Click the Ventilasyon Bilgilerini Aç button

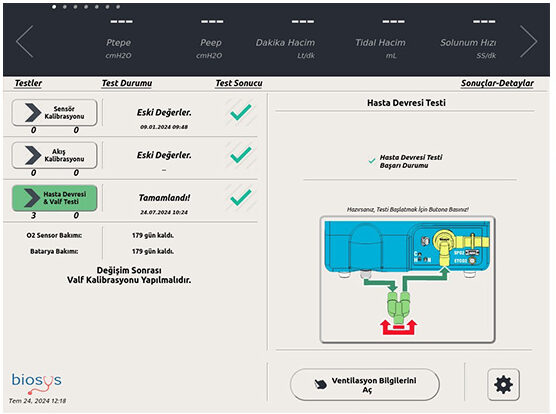click(365, 385)
